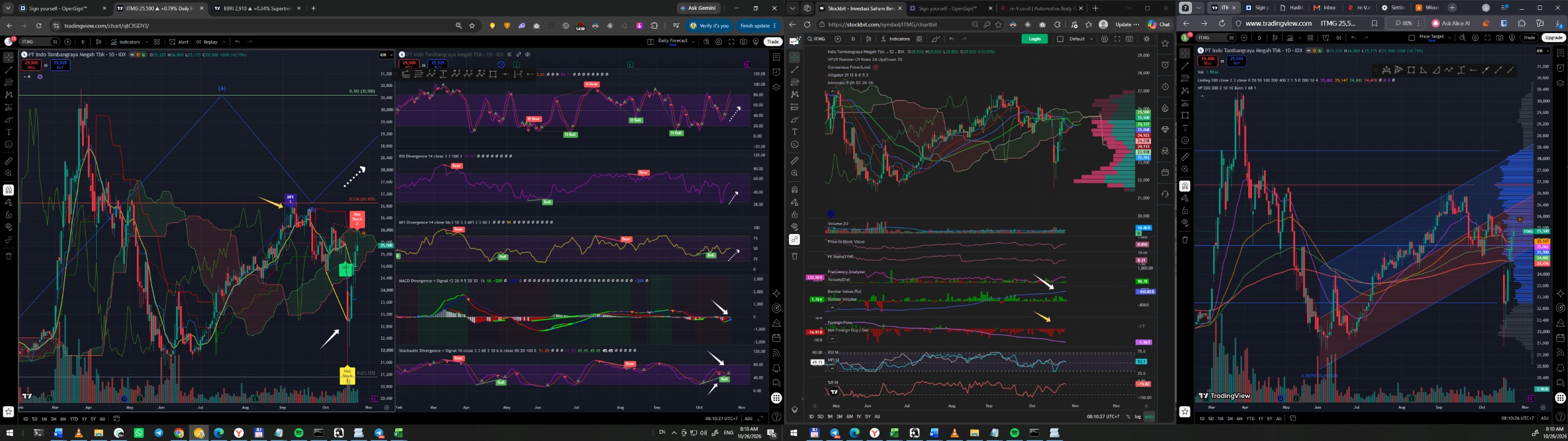Toggle hide-all-drawings eye in left TradingView sidebar
This screenshot has height=441, width=1568.
tap(9, 227)
